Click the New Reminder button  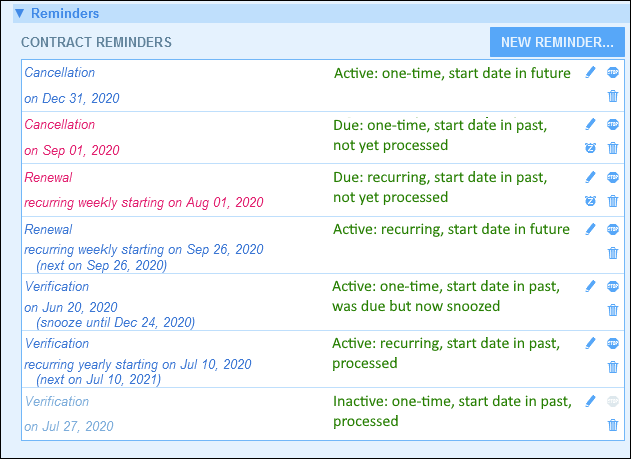coord(557,42)
